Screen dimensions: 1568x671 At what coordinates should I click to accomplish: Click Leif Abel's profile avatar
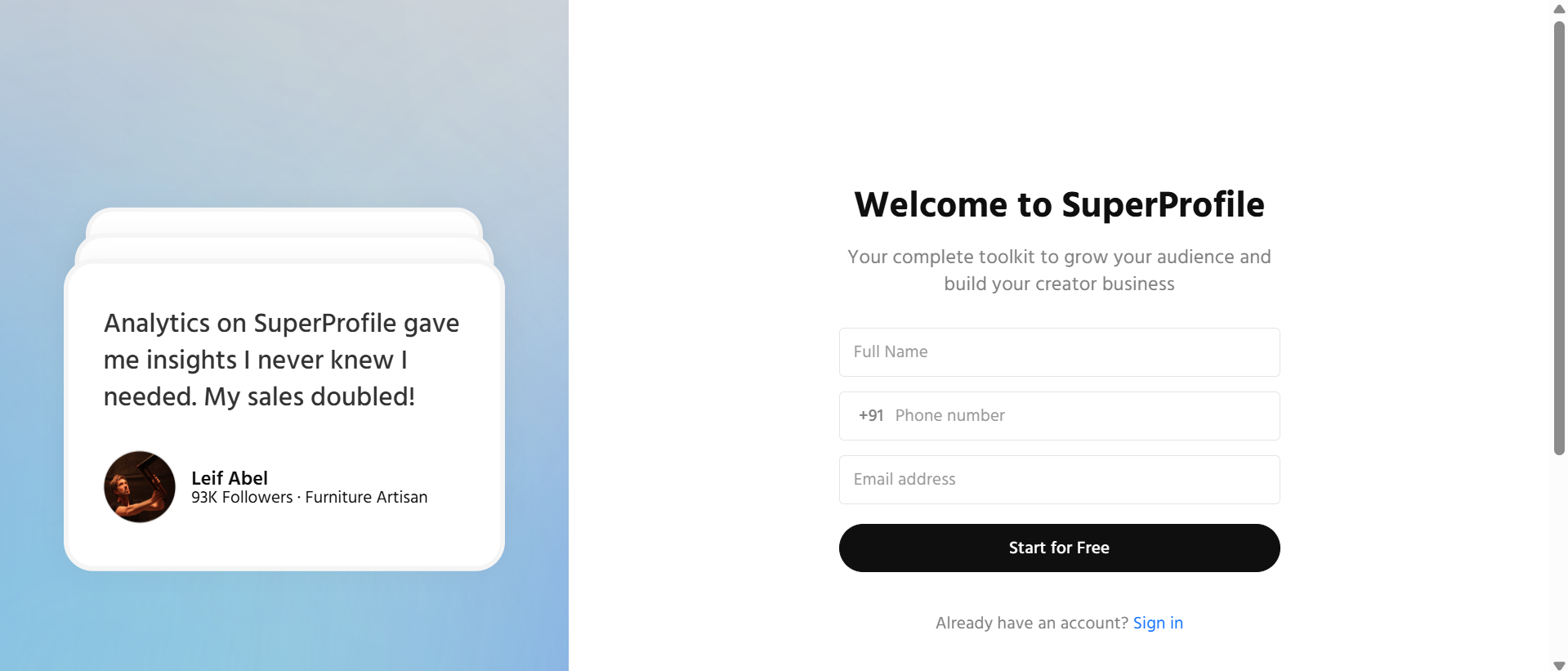tap(140, 487)
